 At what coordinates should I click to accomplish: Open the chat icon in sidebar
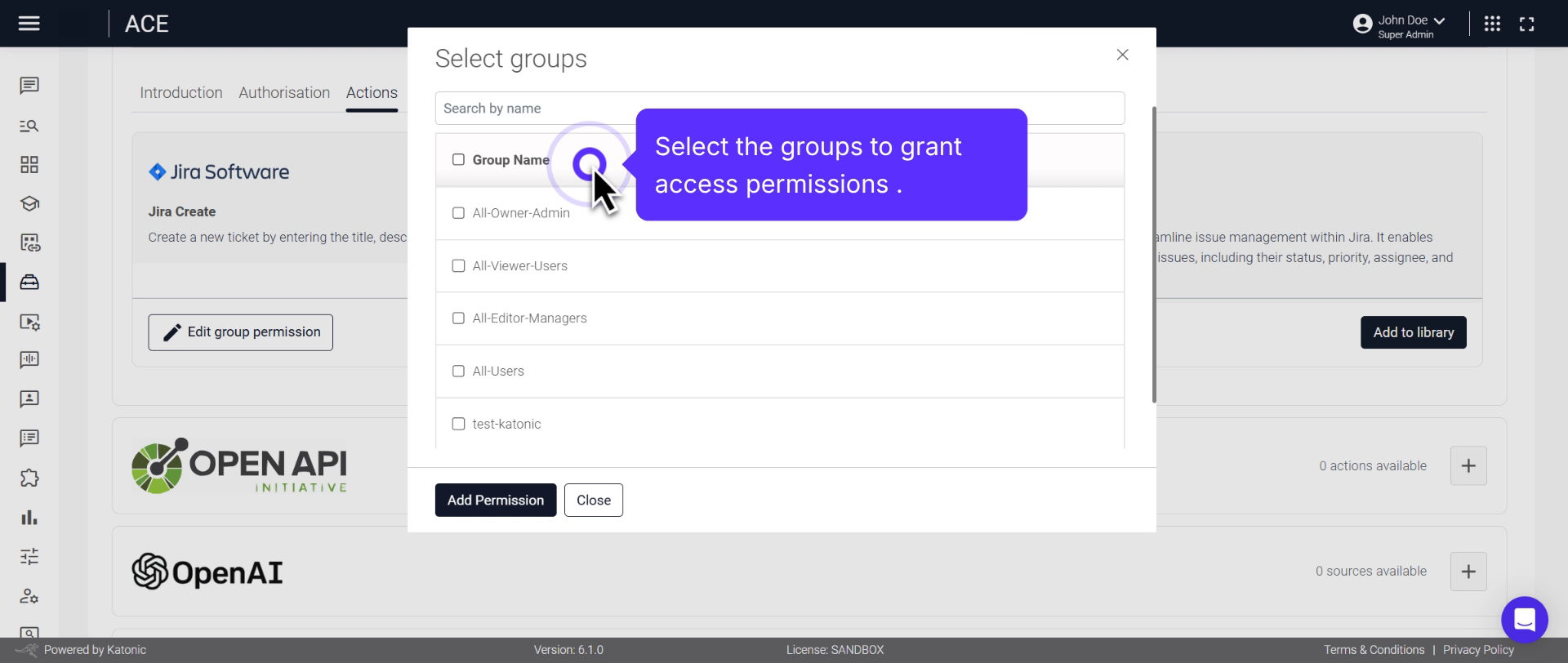pyautogui.click(x=29, y=86)
